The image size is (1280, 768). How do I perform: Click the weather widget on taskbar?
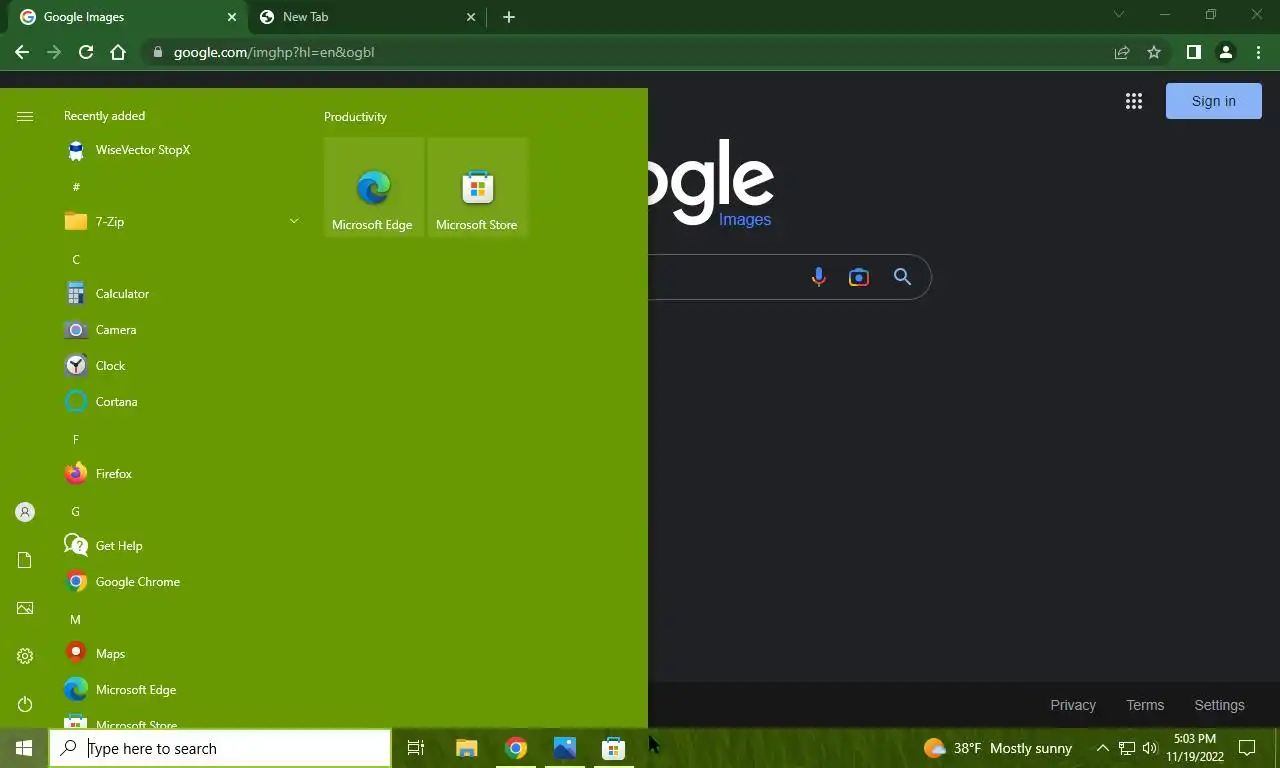click(998, 748)
